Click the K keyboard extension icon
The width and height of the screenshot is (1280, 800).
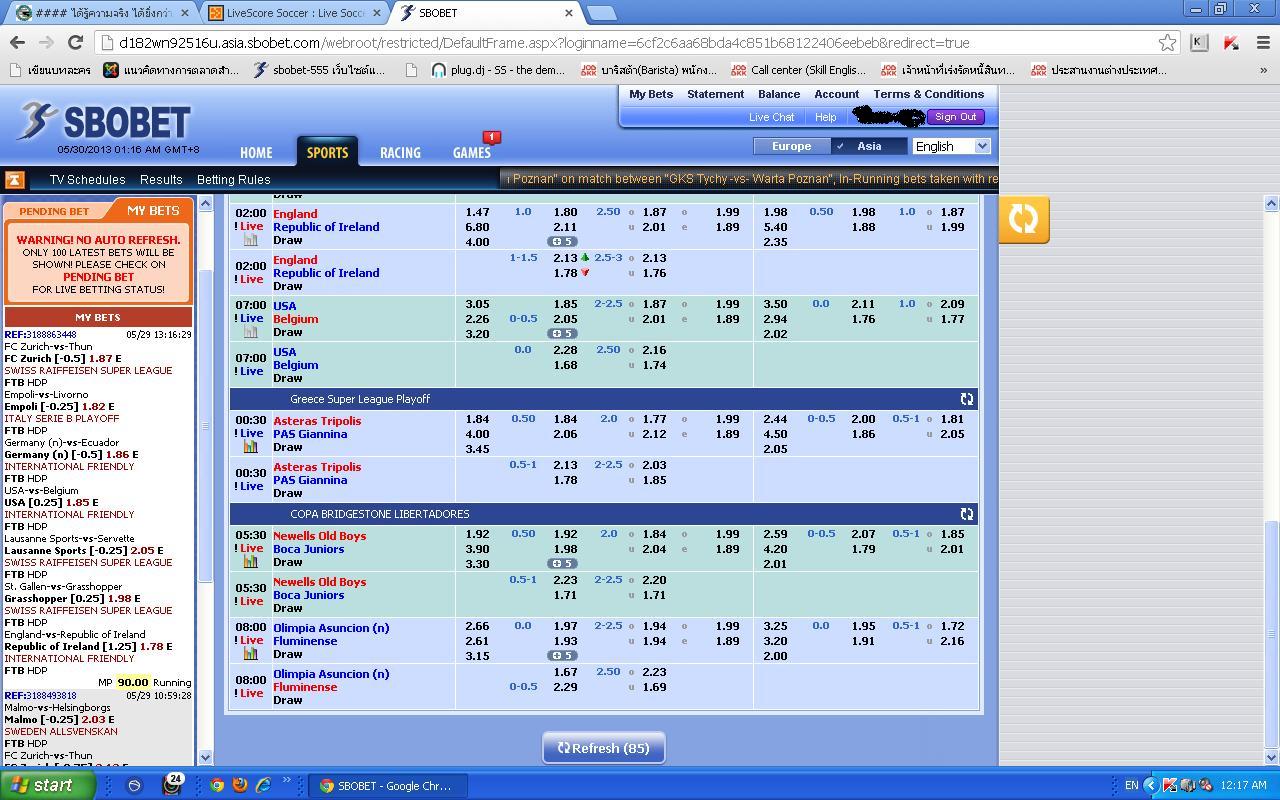pos(1198,42)
